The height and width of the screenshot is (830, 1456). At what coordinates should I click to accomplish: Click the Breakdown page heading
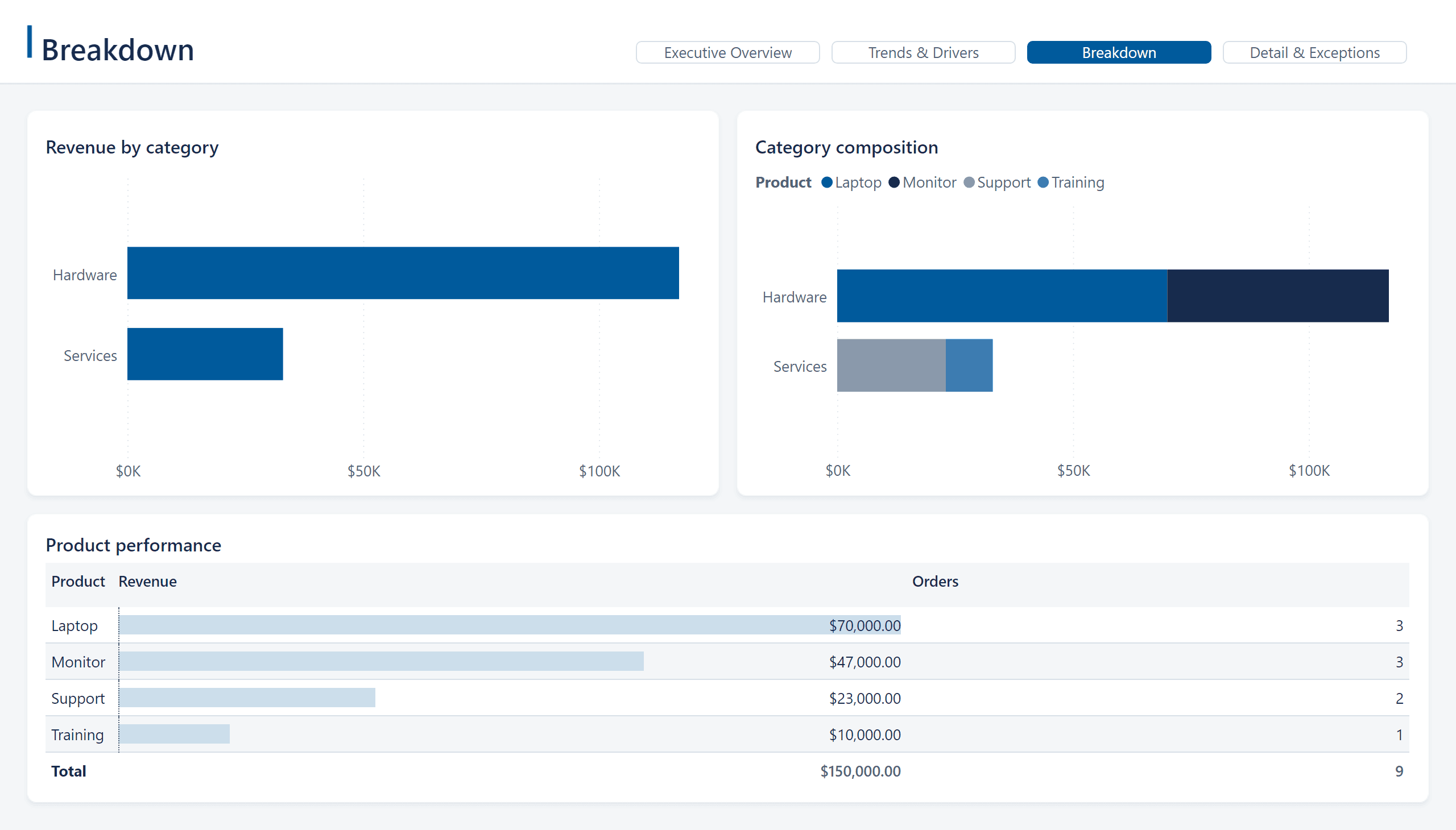[x=118, y=50]
